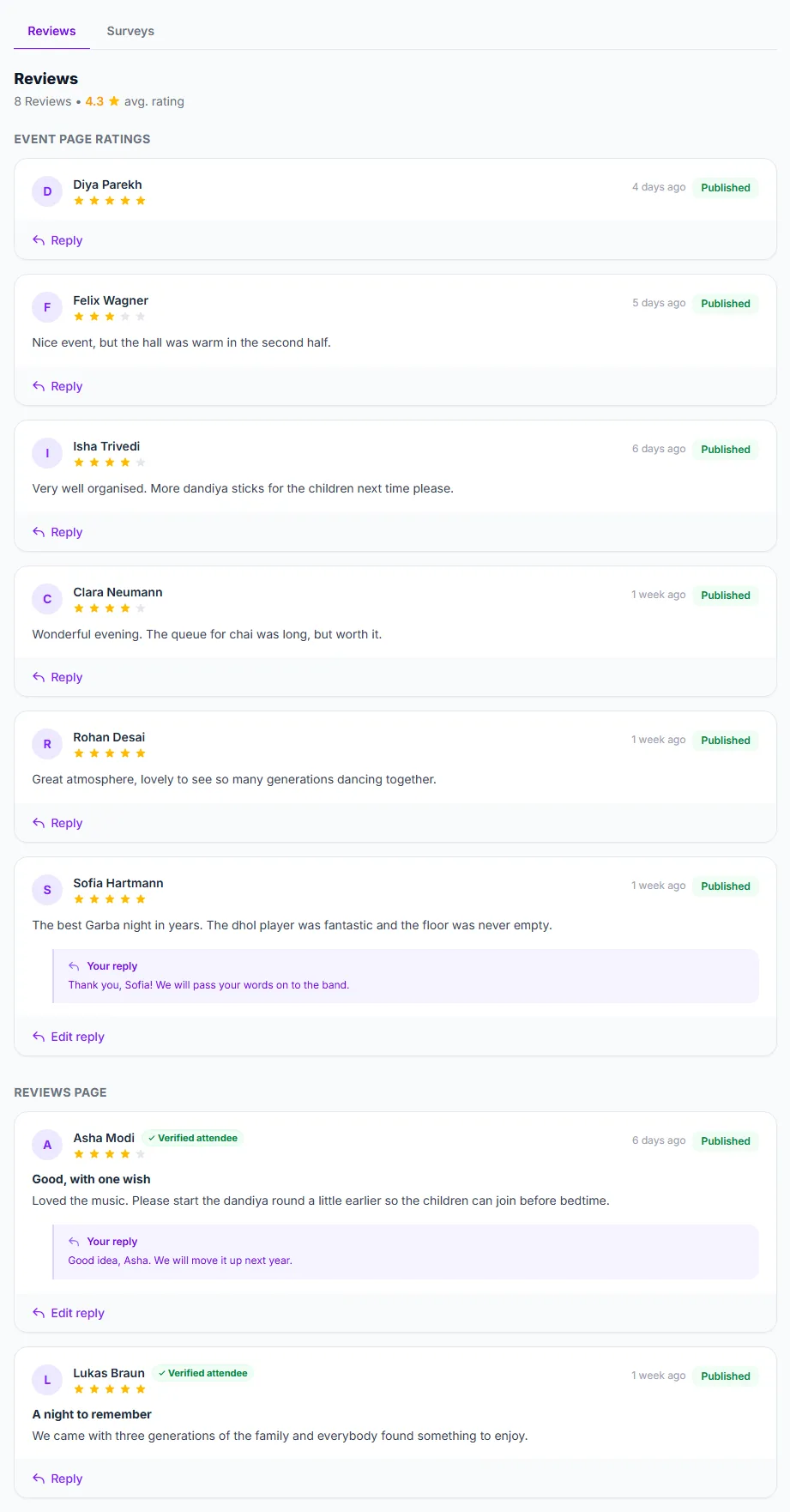The width and height of the screenshot is (790, 1512).
Task: Click the star rating under Rohan Desai
Action: [x=110, y=753]
